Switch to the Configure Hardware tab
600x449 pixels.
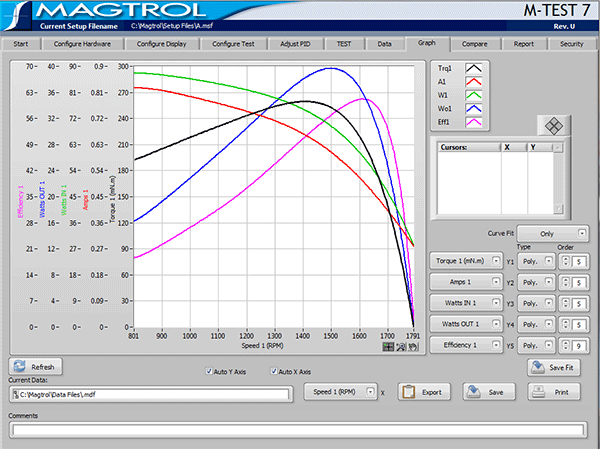pos(82,44)
